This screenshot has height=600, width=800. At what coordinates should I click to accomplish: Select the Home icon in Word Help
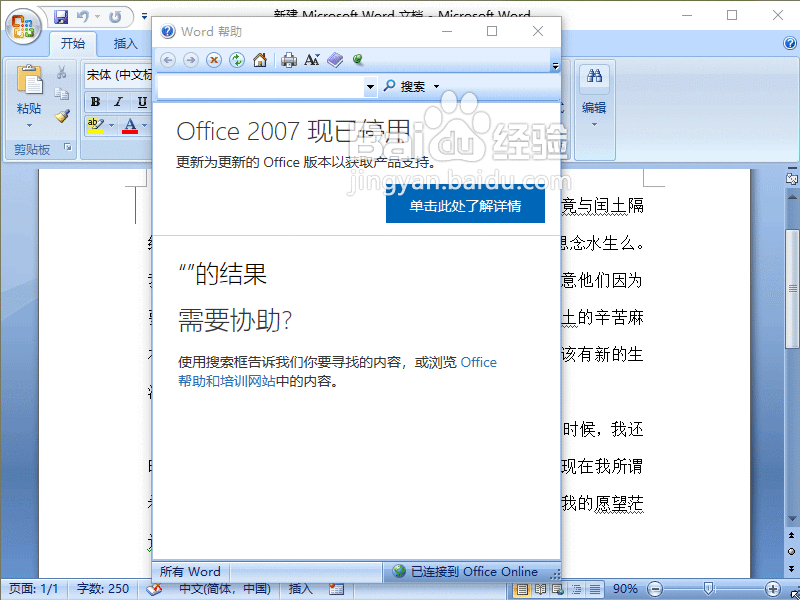[260, 60]
